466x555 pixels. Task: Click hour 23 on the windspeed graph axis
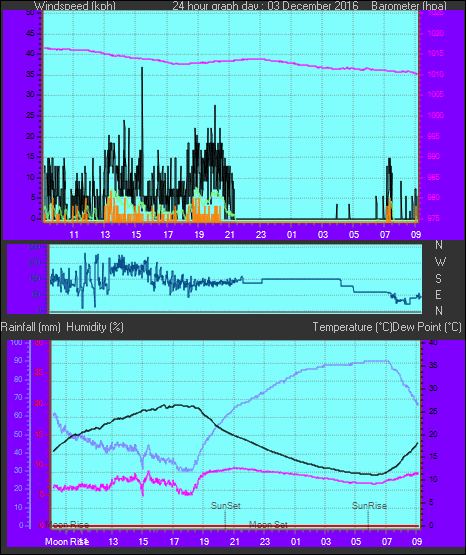261,234
